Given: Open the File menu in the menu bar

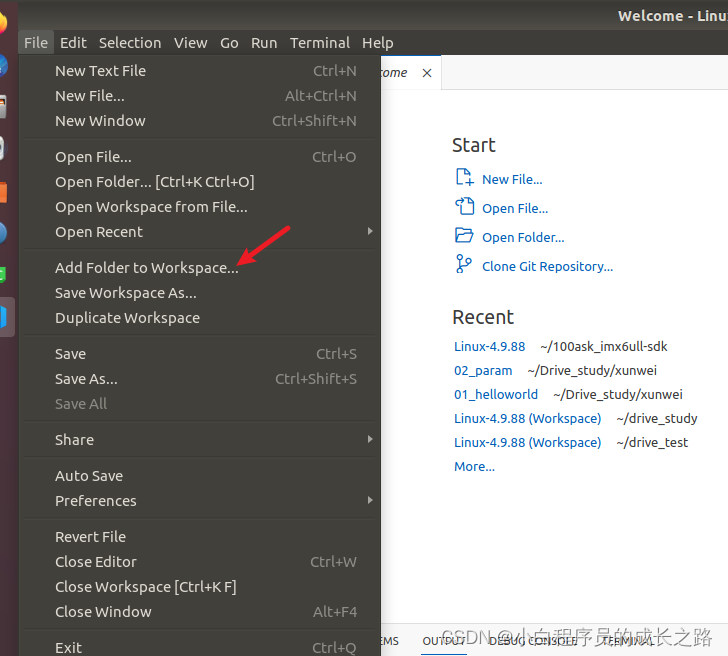Looking at the screenshot, I should (36, 43).
